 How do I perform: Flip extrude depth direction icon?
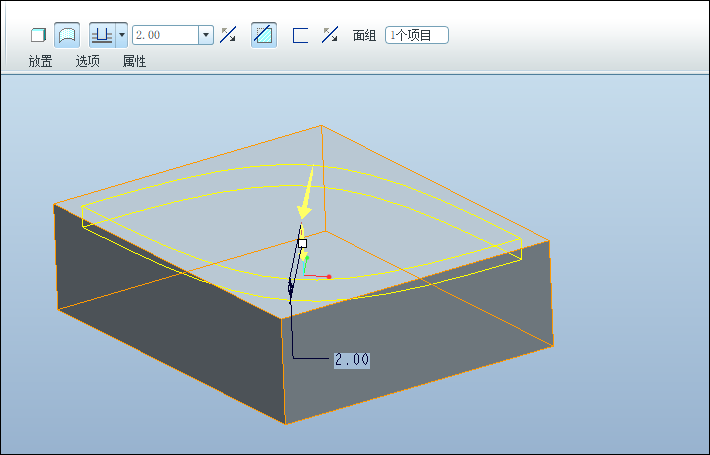pyautogui.click(x=228, y=35)
